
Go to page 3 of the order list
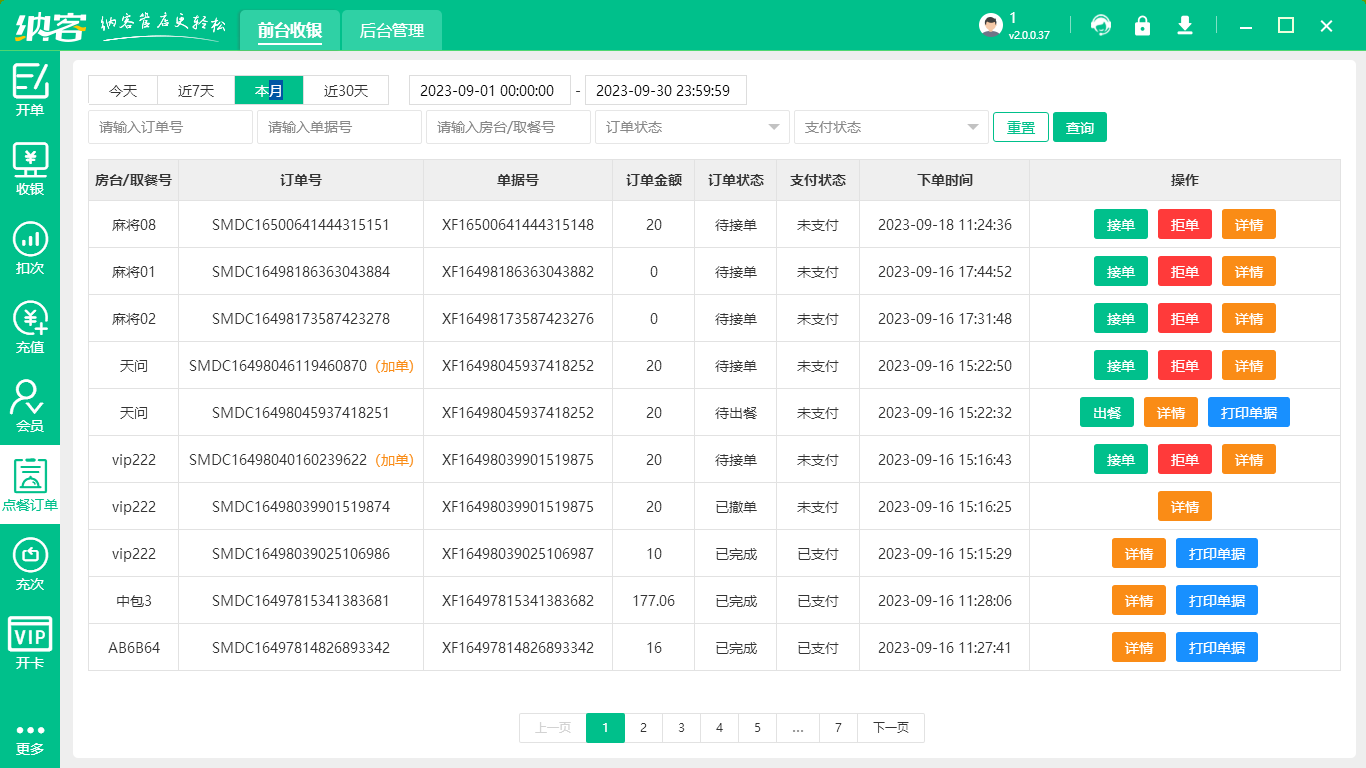pos(681,728)
